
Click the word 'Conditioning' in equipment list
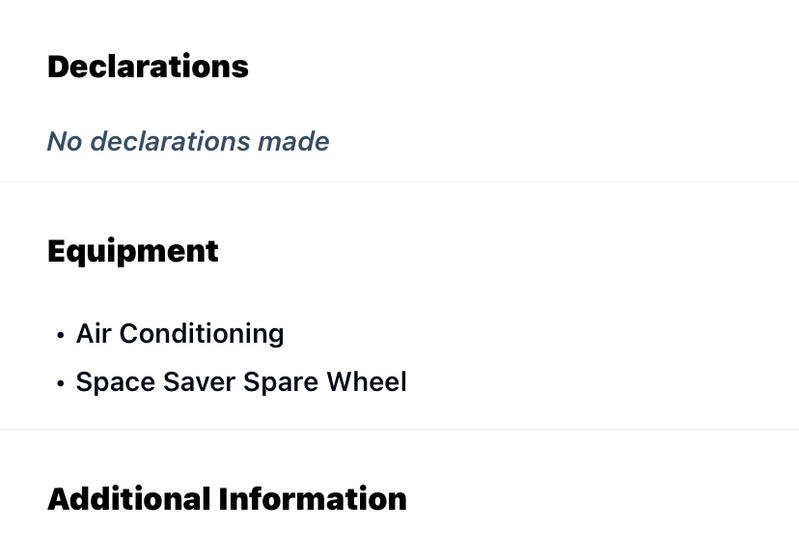point(202,334)
